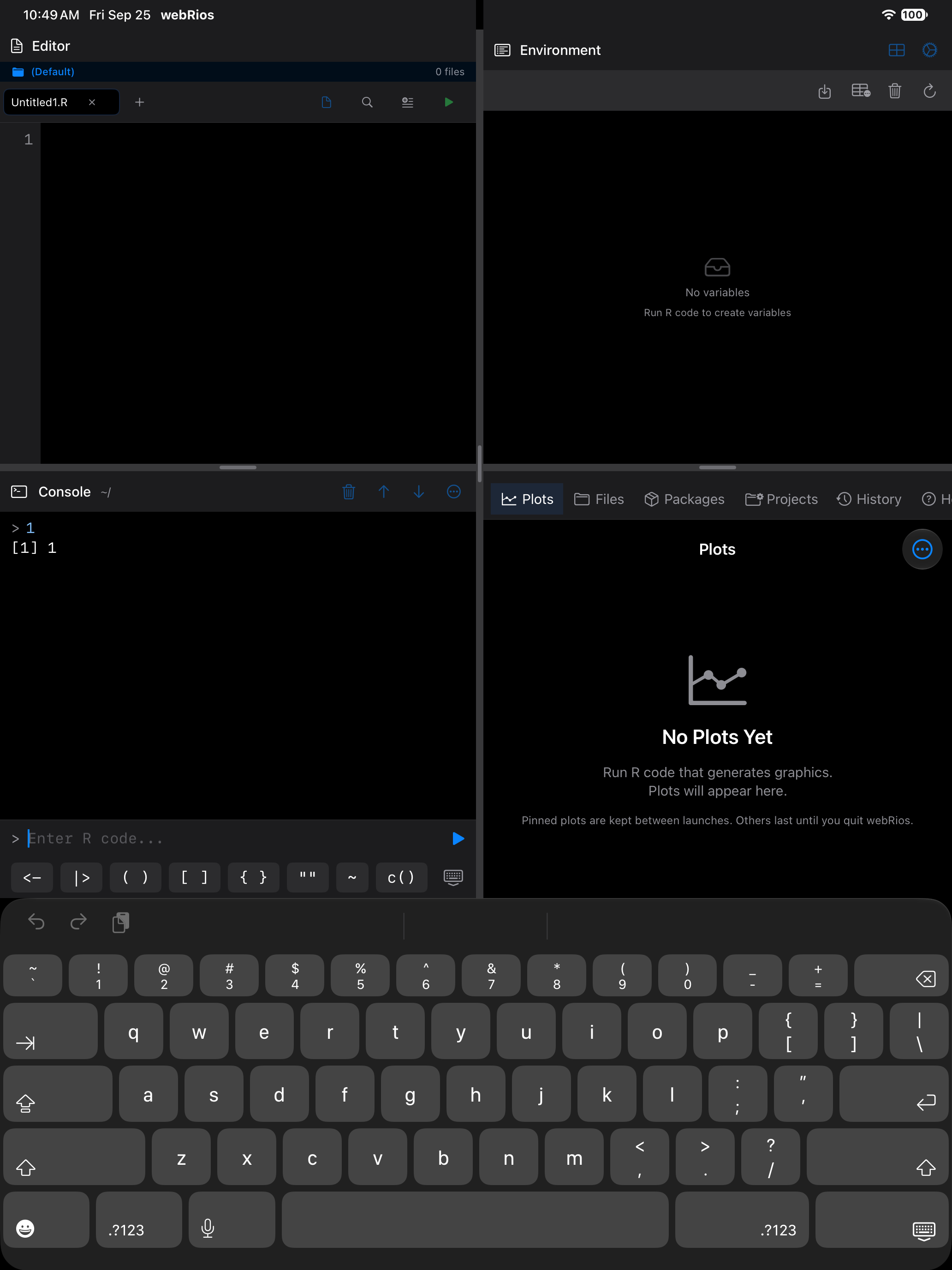Screen dimensions: 952x1270
Task: Close the Untitled1.R tab
Action: point(92,102)
